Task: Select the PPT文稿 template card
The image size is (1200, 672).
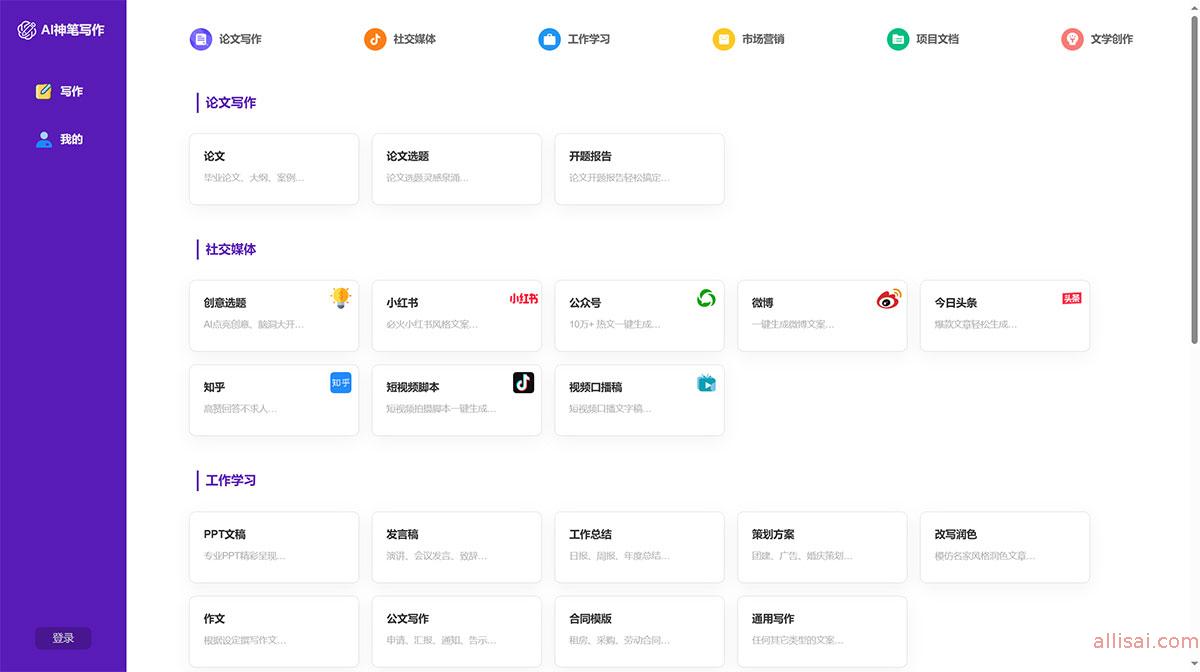Action: [273, 547]
